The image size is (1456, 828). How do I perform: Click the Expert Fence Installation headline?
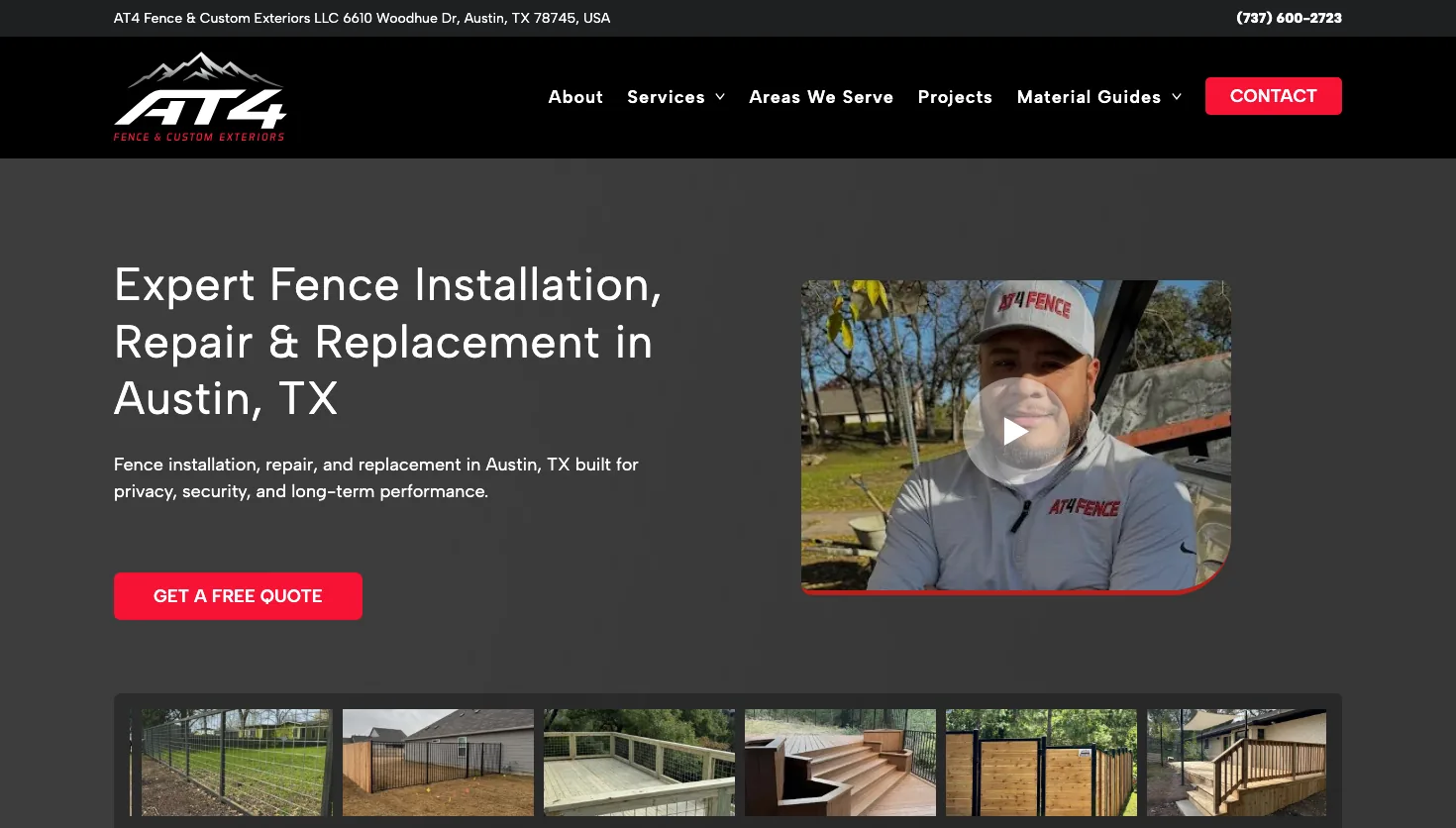[x=387, y=342]
